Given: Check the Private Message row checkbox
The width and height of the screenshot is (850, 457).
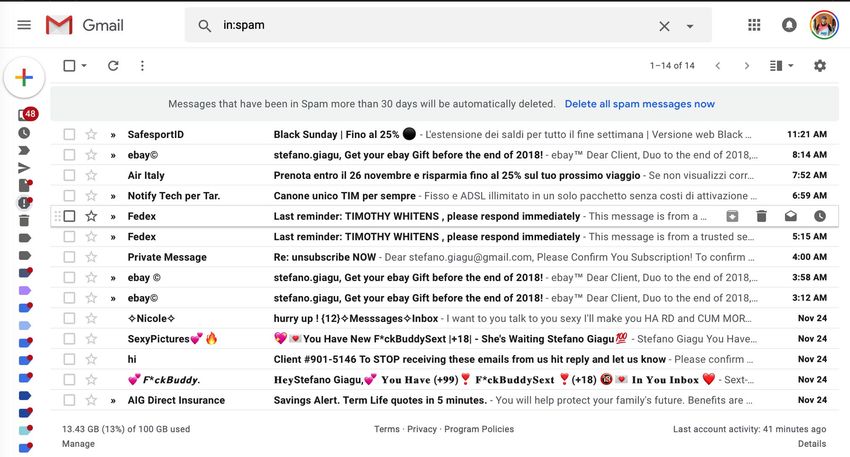Looking at the screenshot, I should 69,257.
